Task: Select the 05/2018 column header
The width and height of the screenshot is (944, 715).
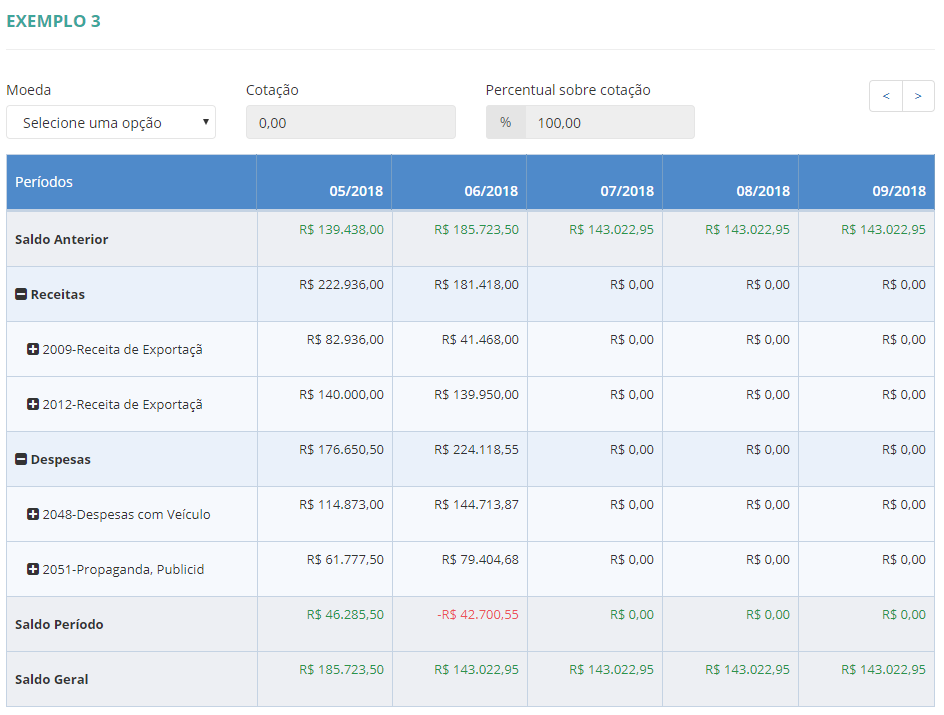Action: coord(356,191)
